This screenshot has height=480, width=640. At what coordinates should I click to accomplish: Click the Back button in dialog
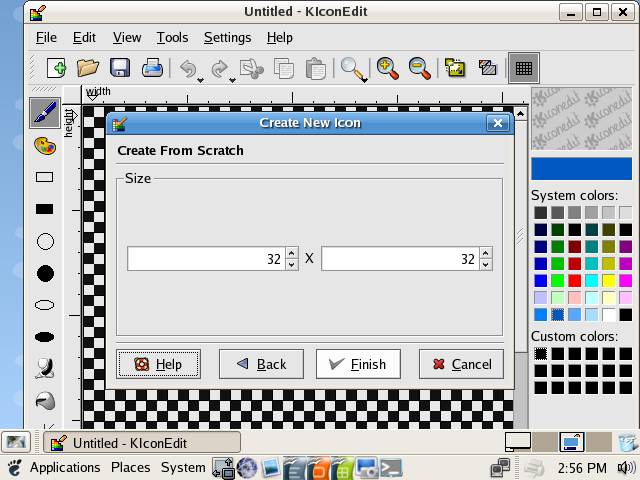[261, 364]
